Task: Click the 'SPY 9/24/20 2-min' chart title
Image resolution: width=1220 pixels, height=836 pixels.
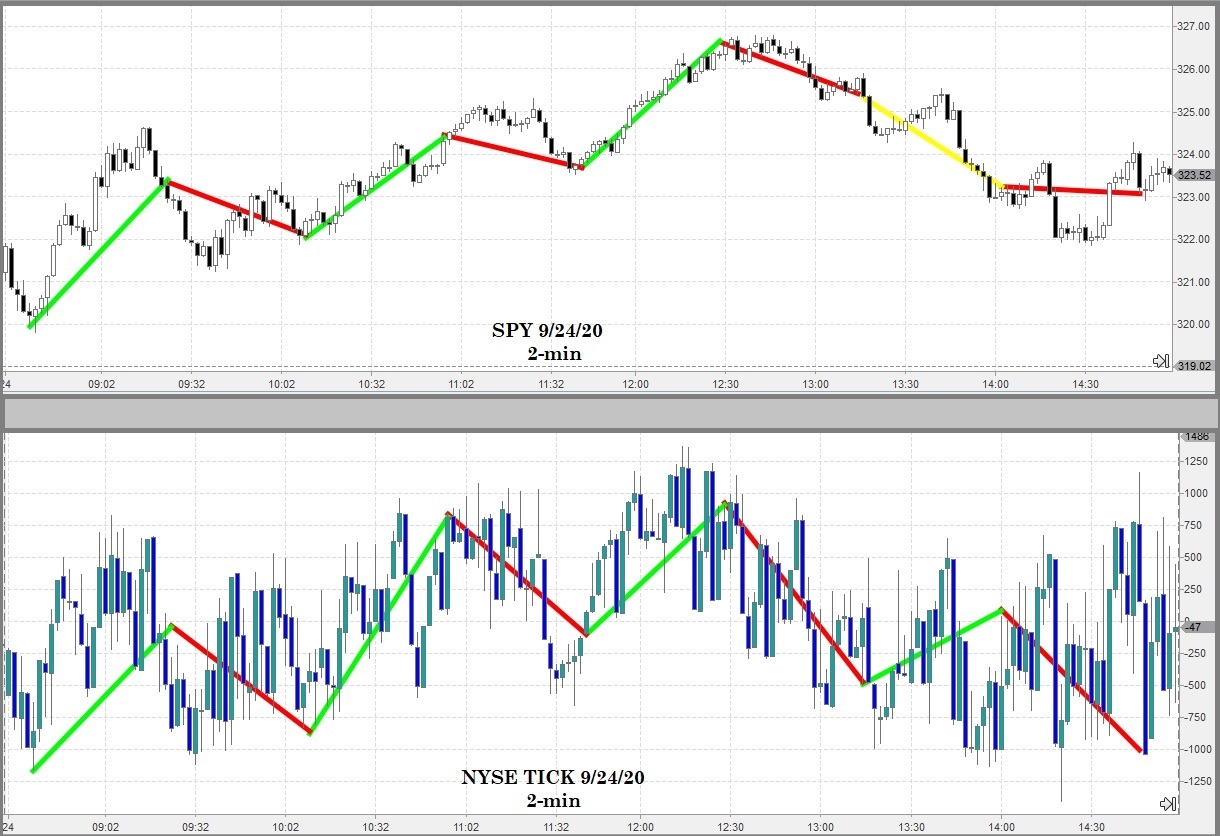Action: click(547, 343)
